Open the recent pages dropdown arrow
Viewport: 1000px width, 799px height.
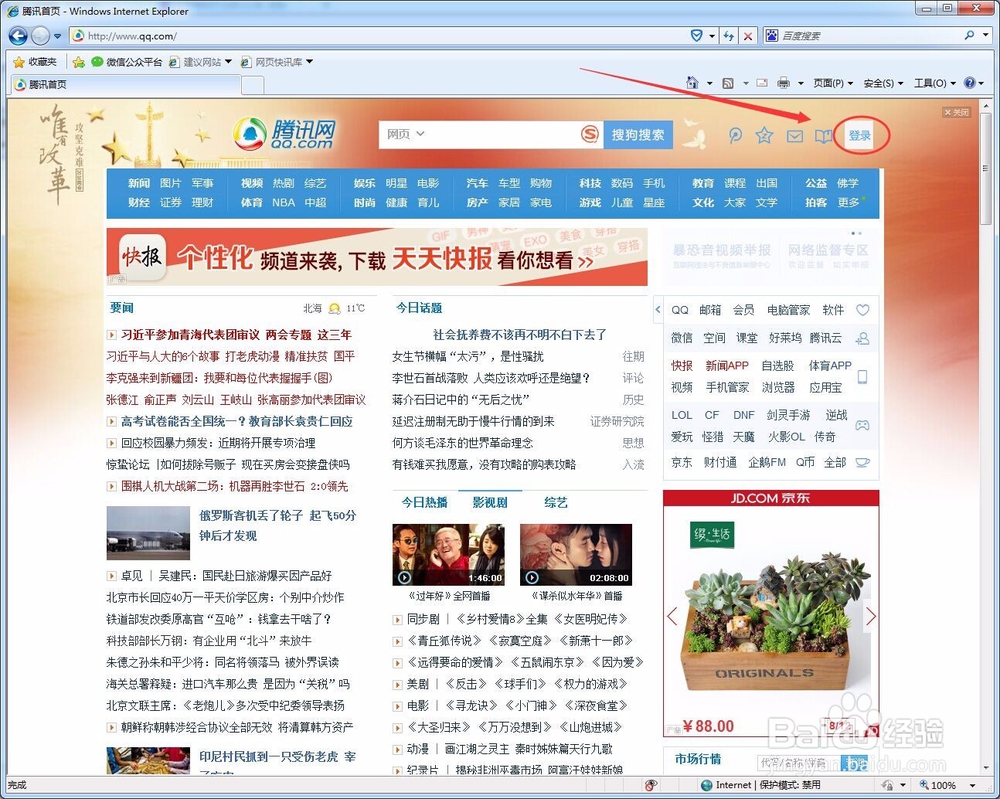(57, 36)
